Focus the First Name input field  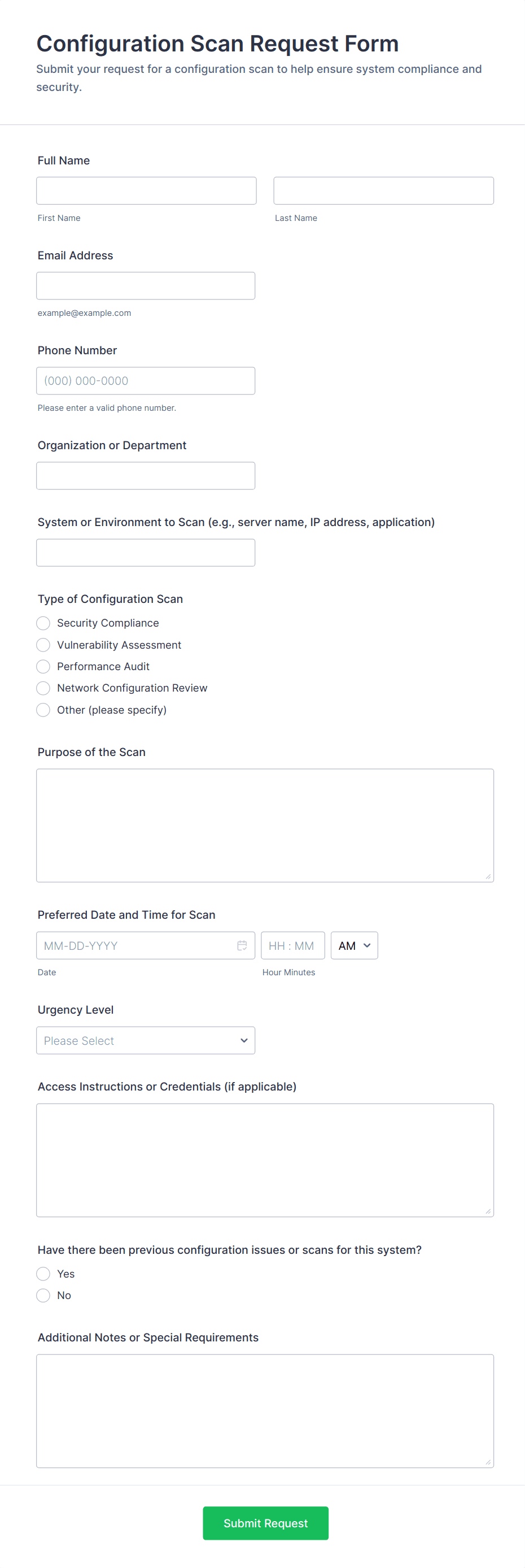pyautogui.click(x=146, y=190)
